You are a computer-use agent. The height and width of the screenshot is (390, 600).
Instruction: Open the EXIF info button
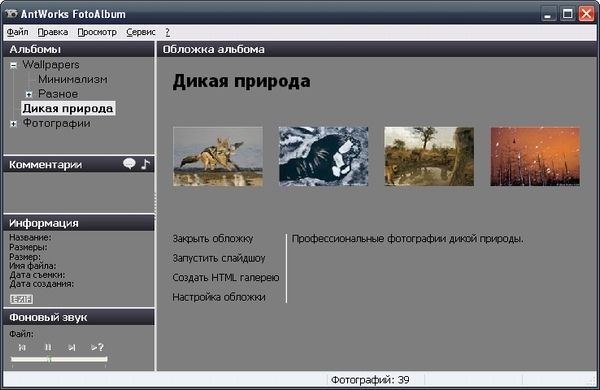(21, 299)
